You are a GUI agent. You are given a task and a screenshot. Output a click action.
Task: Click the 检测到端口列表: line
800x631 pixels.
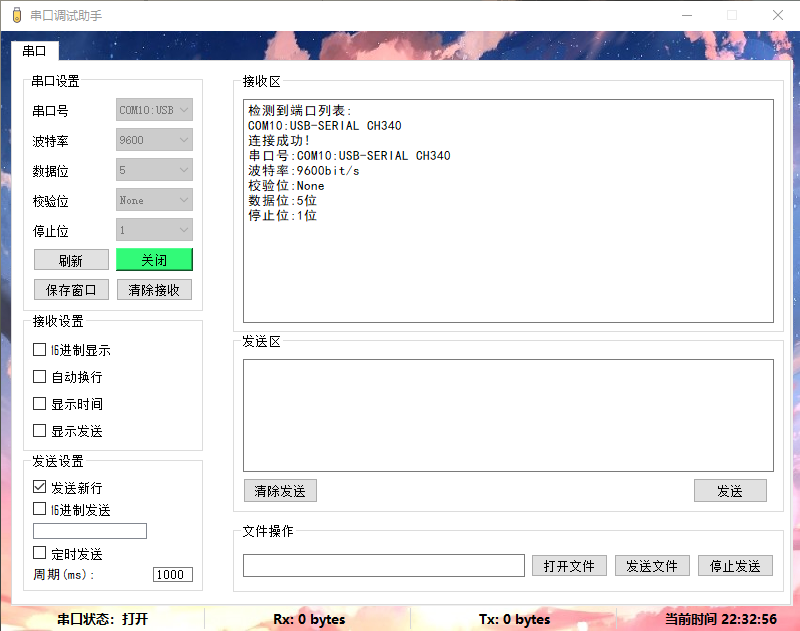pyautogui.click(x=299, y=110)
